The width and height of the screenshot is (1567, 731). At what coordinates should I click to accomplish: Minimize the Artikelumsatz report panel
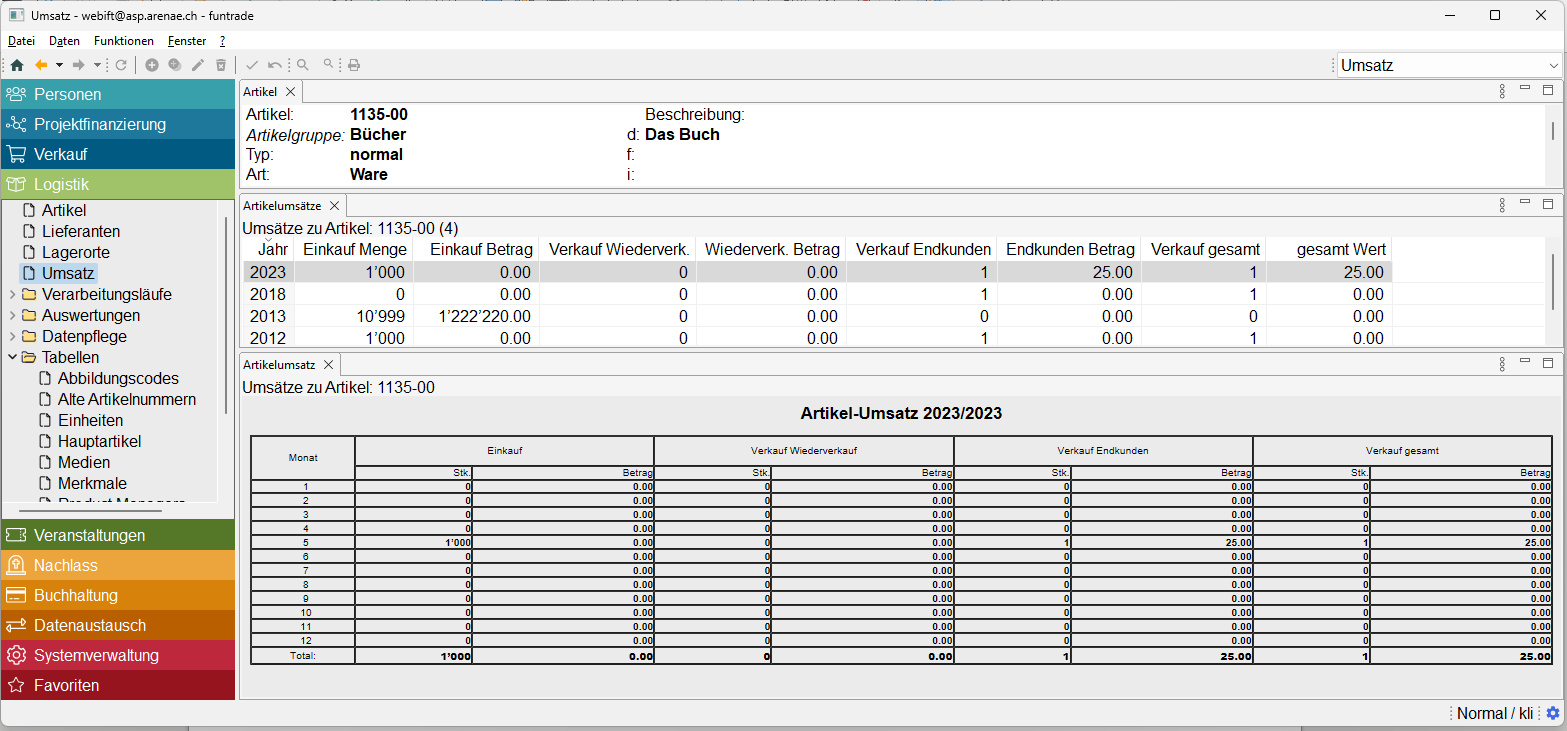point(1525,363)
